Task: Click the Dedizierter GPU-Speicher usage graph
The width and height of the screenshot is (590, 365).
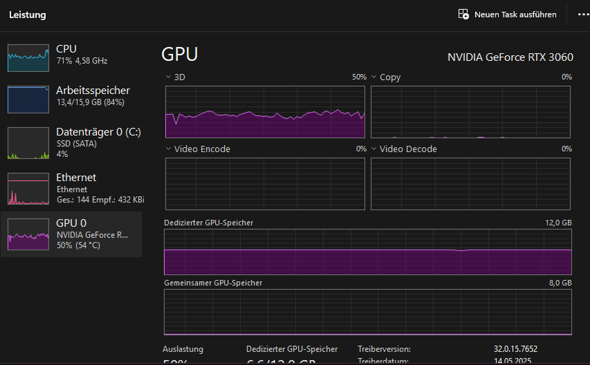Action: click(x=368, y=252)
